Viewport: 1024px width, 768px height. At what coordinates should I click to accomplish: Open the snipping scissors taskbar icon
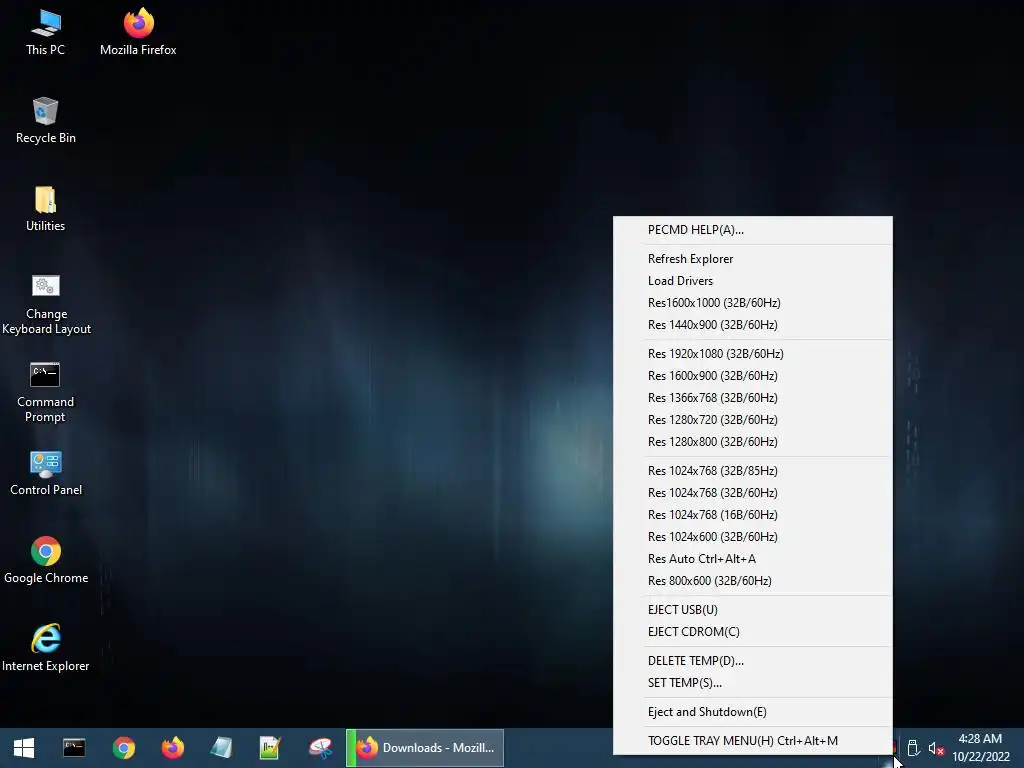[320, 748]
